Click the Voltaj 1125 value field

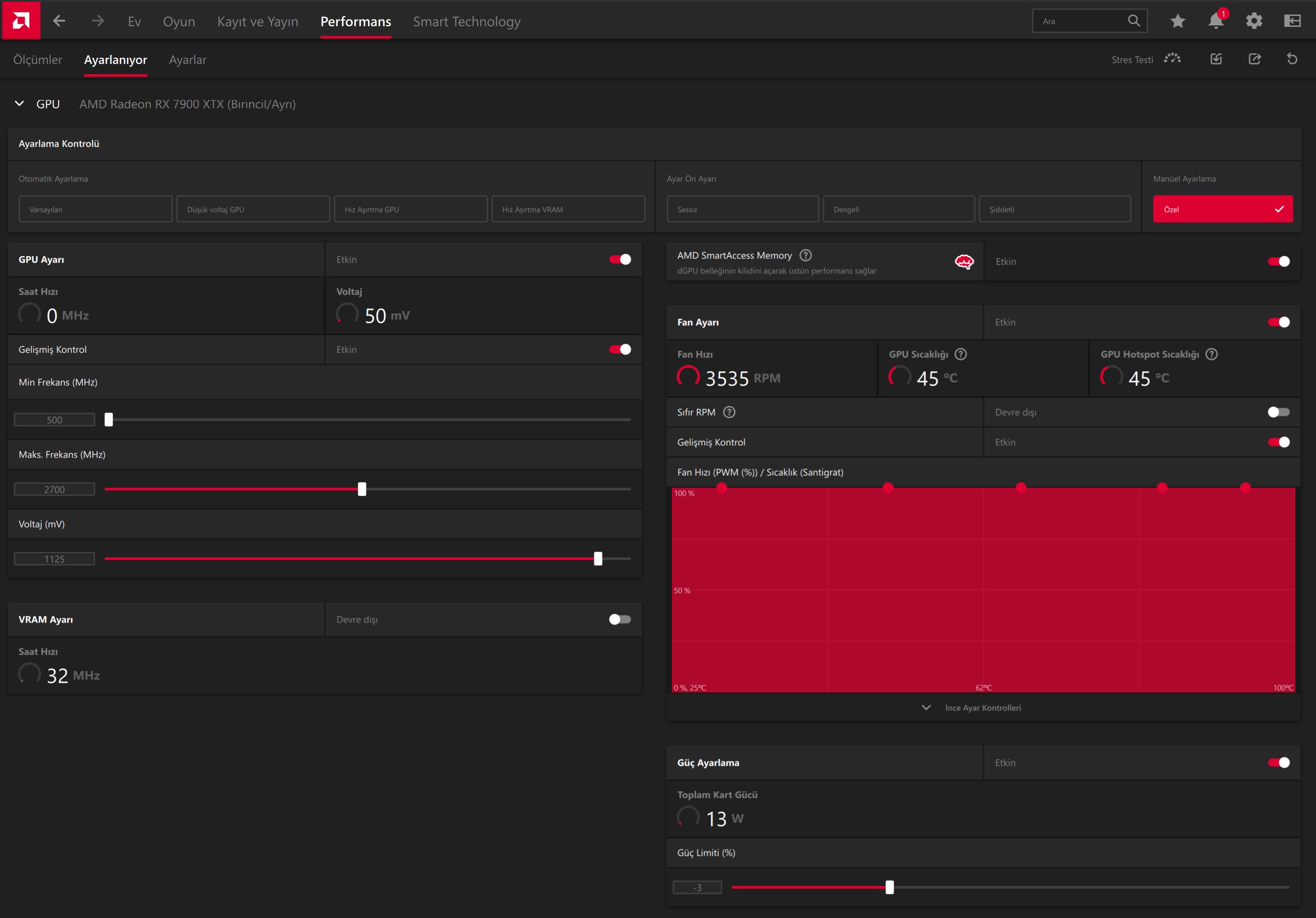point(55,559)
